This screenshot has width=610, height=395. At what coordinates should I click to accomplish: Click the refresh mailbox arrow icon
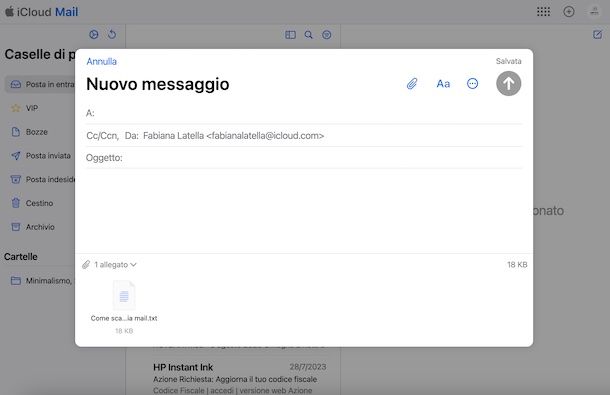(x=112, y=34)
